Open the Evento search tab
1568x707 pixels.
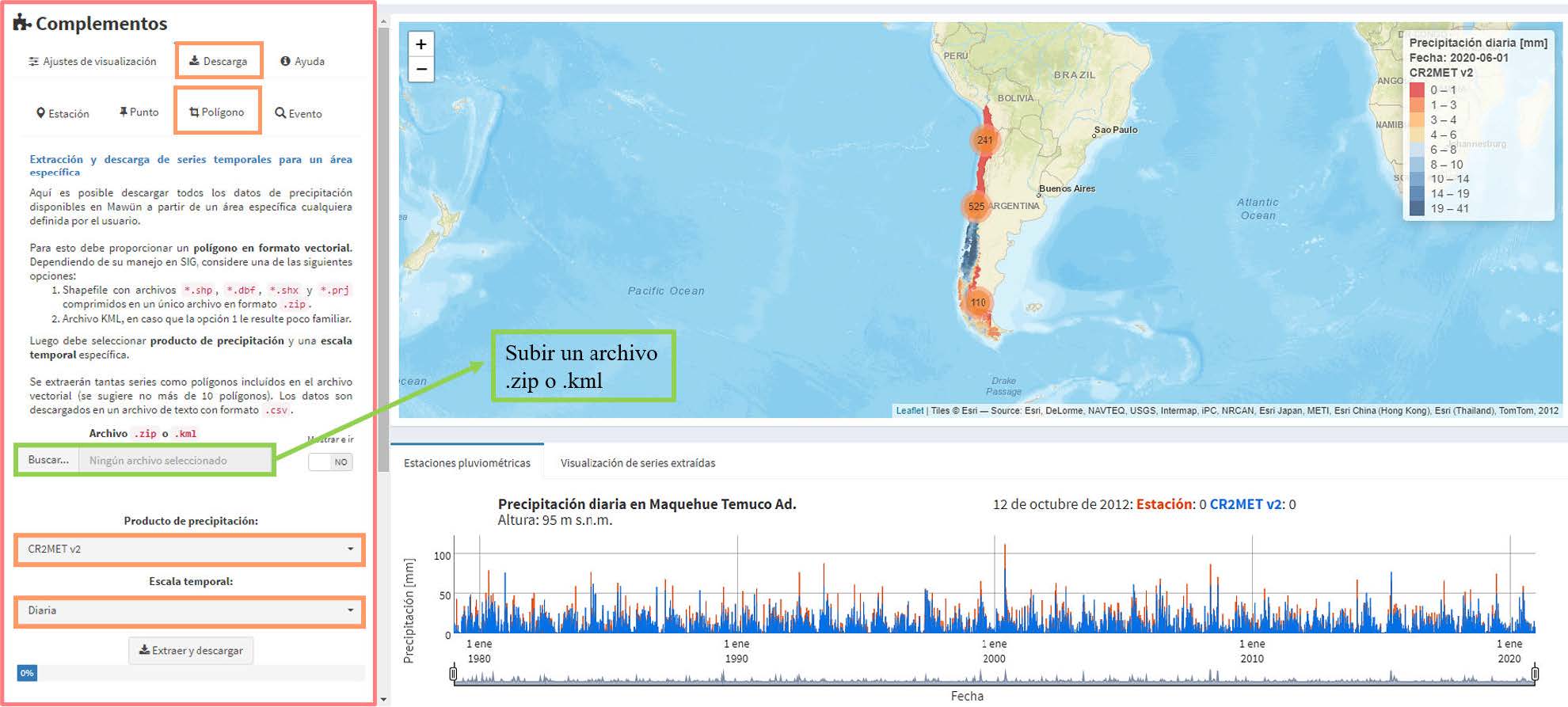coord(298,113)
